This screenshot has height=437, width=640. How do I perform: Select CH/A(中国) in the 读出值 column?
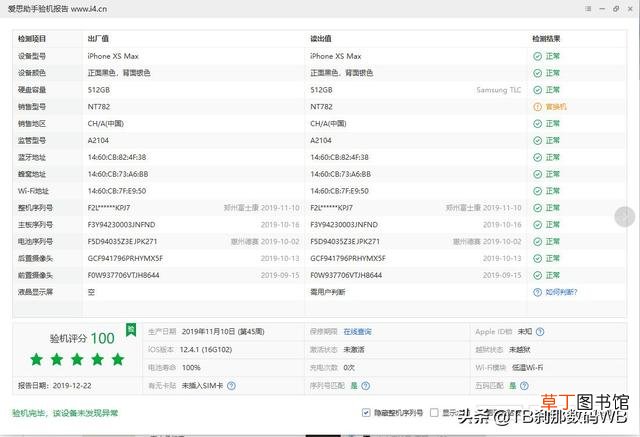(328, 124)
